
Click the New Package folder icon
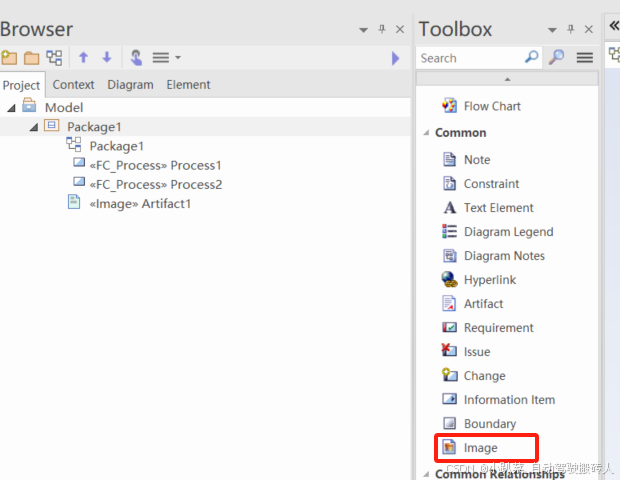coord(32,58)
